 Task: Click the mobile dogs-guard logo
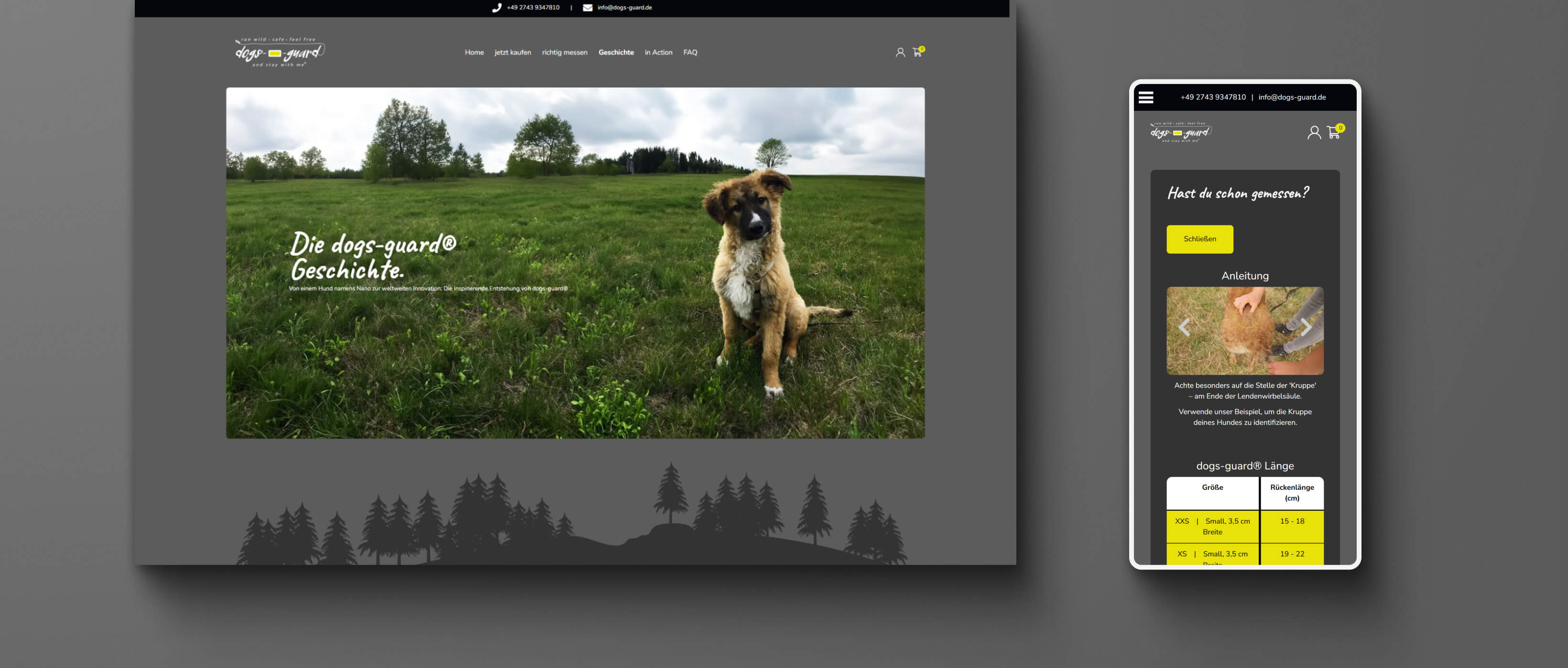1180,133
